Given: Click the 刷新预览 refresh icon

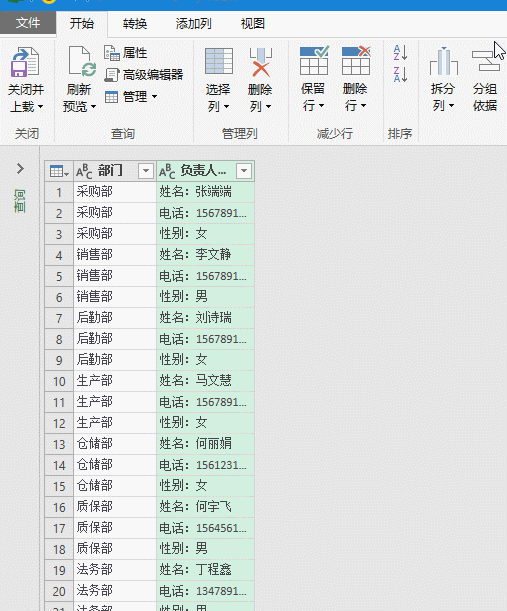Looking at the screenshot, I should coord(82,61).
